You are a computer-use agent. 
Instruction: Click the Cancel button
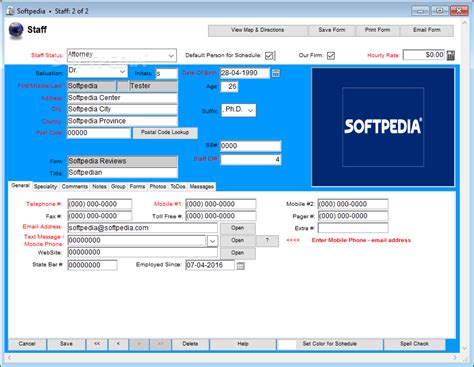pos(27,344)
